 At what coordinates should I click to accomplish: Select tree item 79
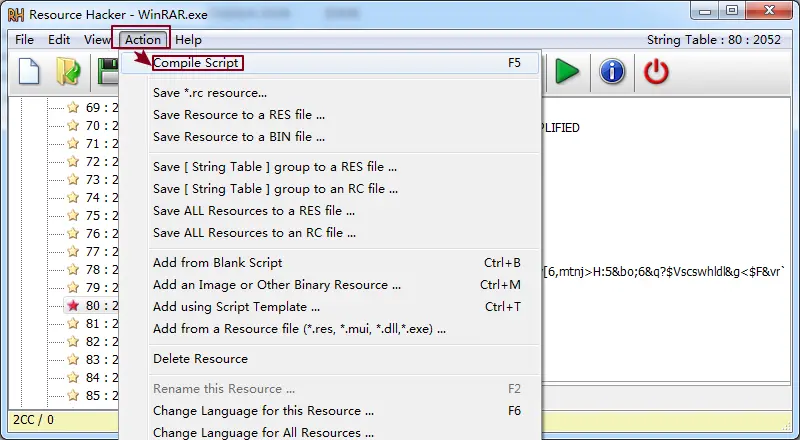tap(101, 287)
